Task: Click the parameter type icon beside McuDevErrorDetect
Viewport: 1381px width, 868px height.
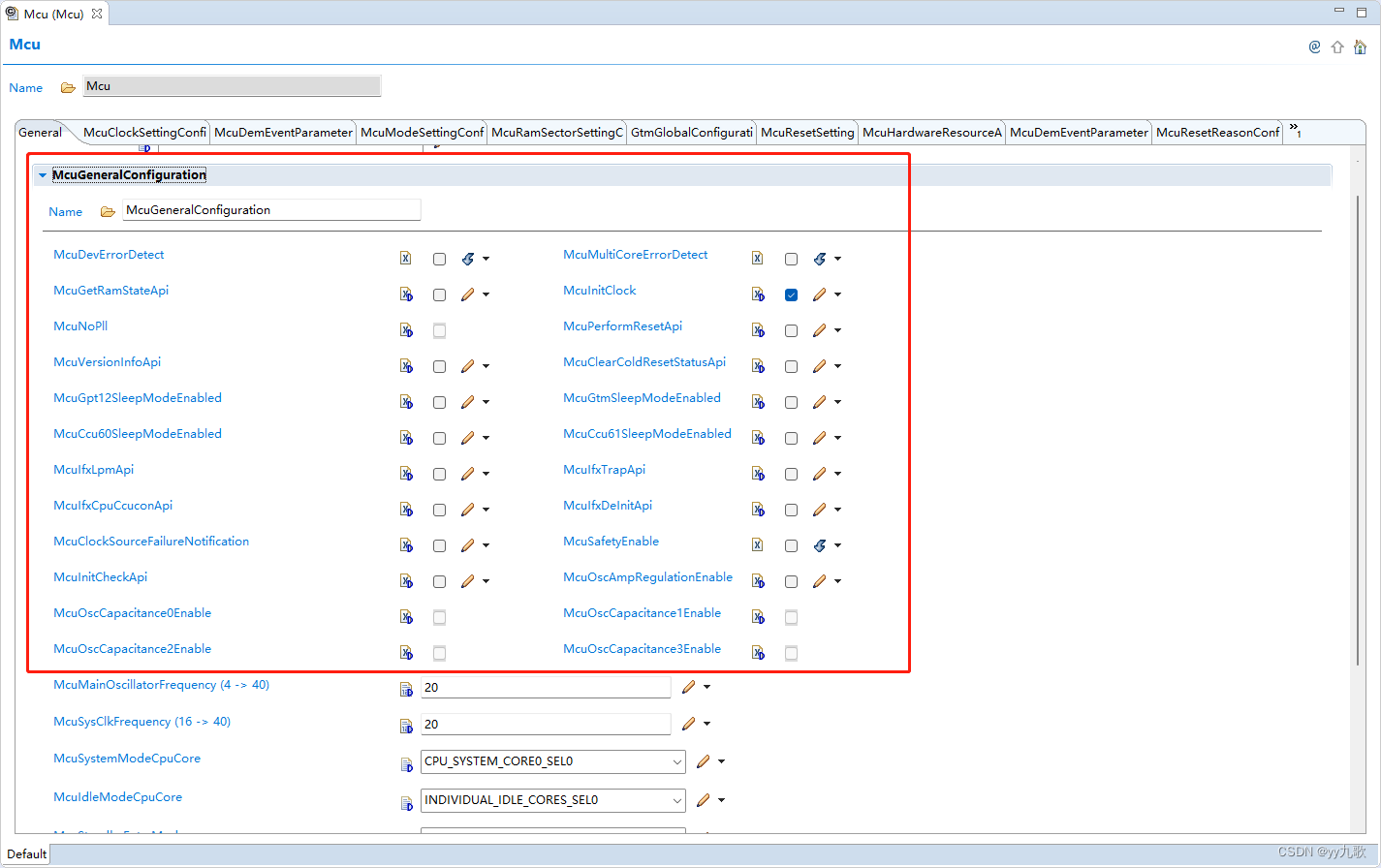Action: pos(406,259)
